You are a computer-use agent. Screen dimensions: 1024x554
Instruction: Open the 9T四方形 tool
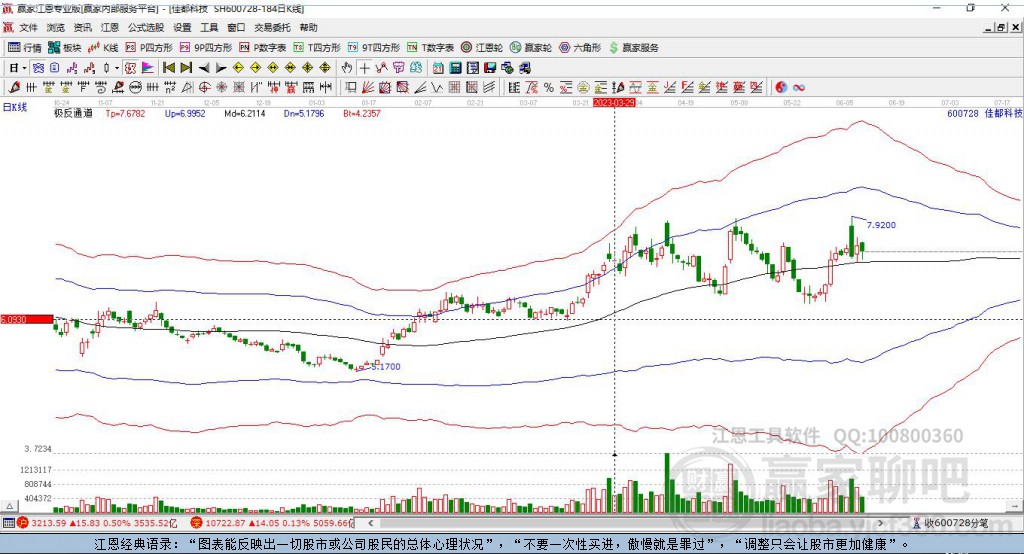coord(374,48)
